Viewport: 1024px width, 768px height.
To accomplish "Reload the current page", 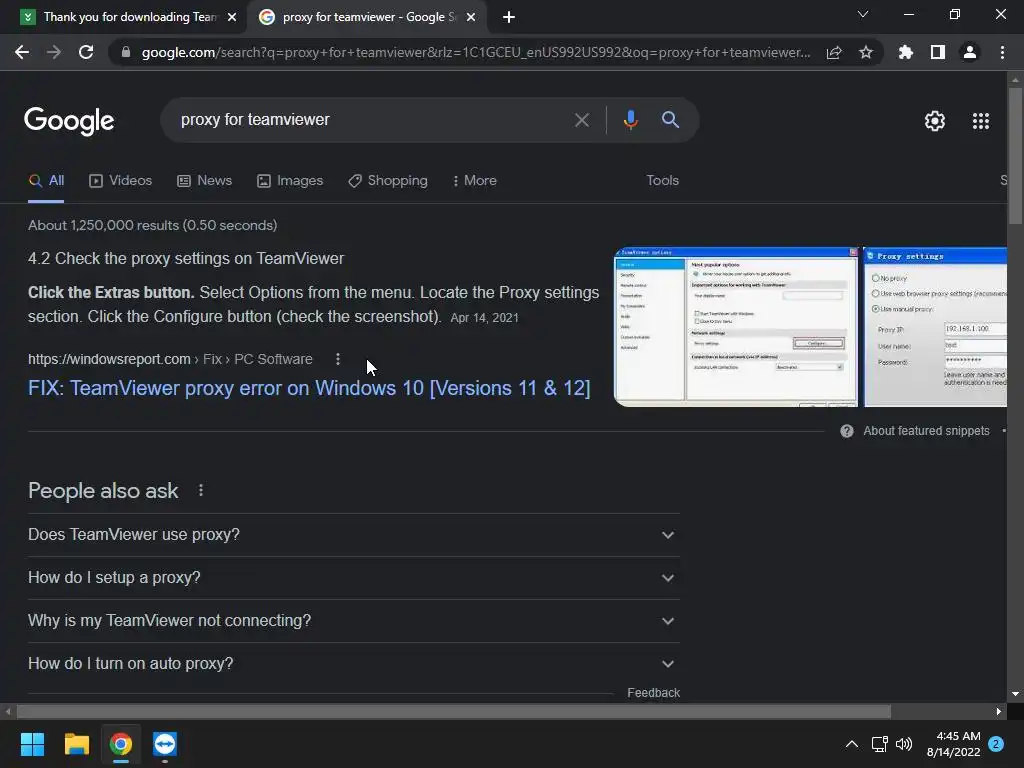I will 86,52.
